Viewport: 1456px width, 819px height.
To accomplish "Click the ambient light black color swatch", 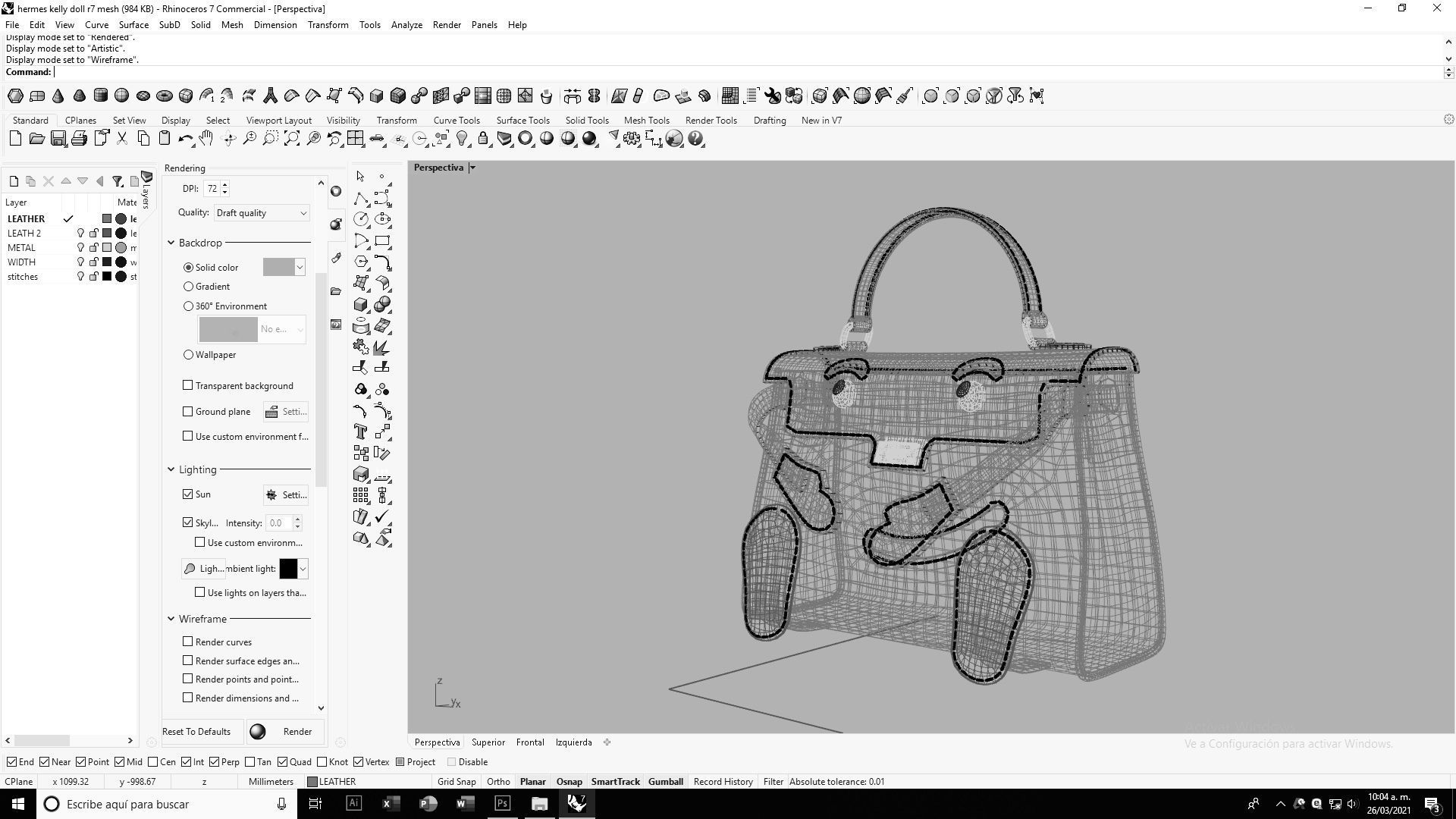I will tap(288, 569).
